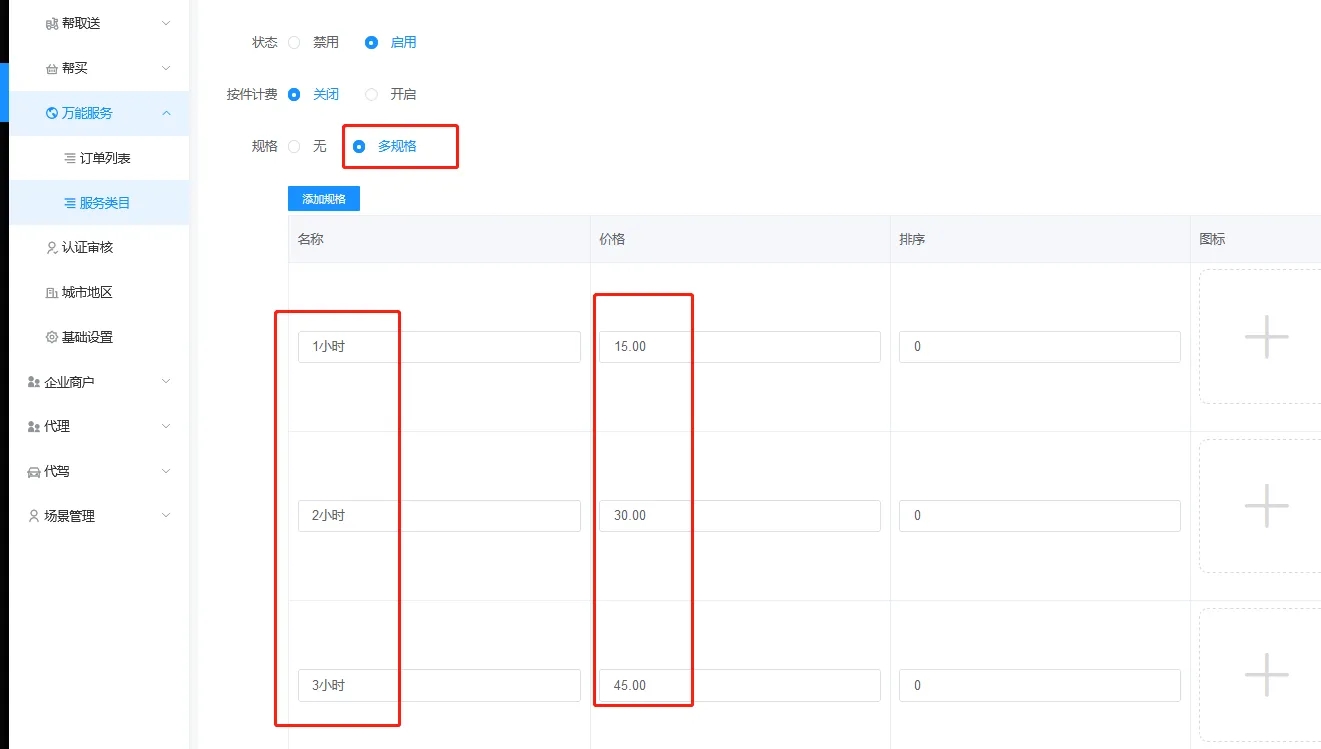Image resolution: width=1321 pixels, height=749 pixels.
Task: Click the car icon beside 代驾
Action: 34,472
